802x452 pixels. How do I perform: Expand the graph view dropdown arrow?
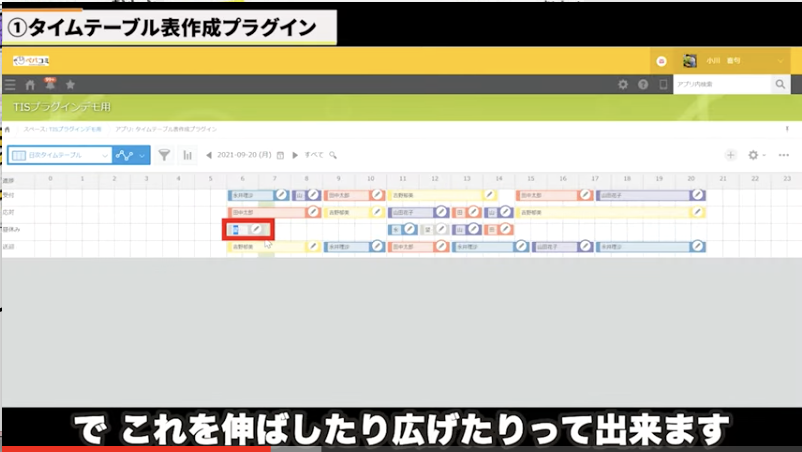142,155
